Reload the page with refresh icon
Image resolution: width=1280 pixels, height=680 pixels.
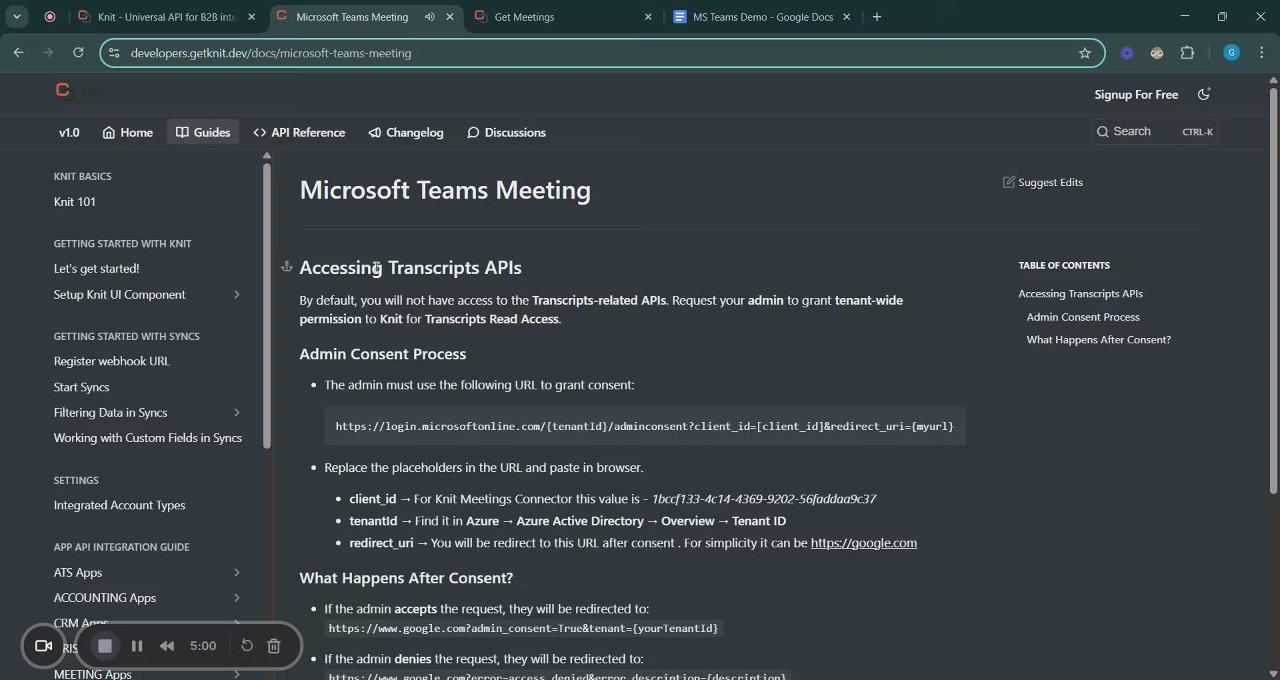click(78, 53)
